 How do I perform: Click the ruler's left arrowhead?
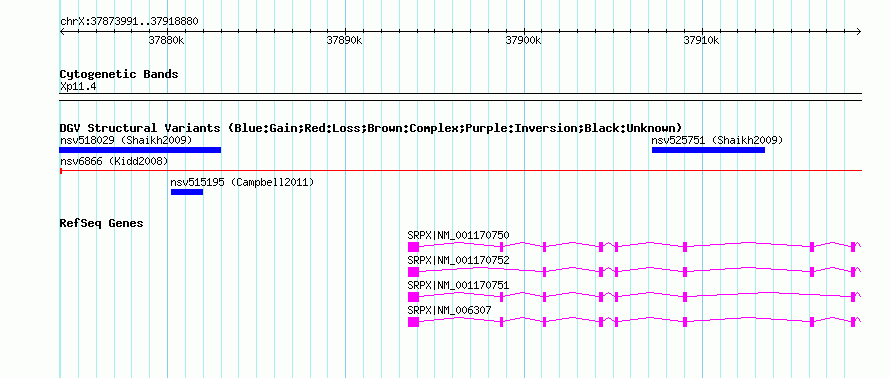[62, 31]
